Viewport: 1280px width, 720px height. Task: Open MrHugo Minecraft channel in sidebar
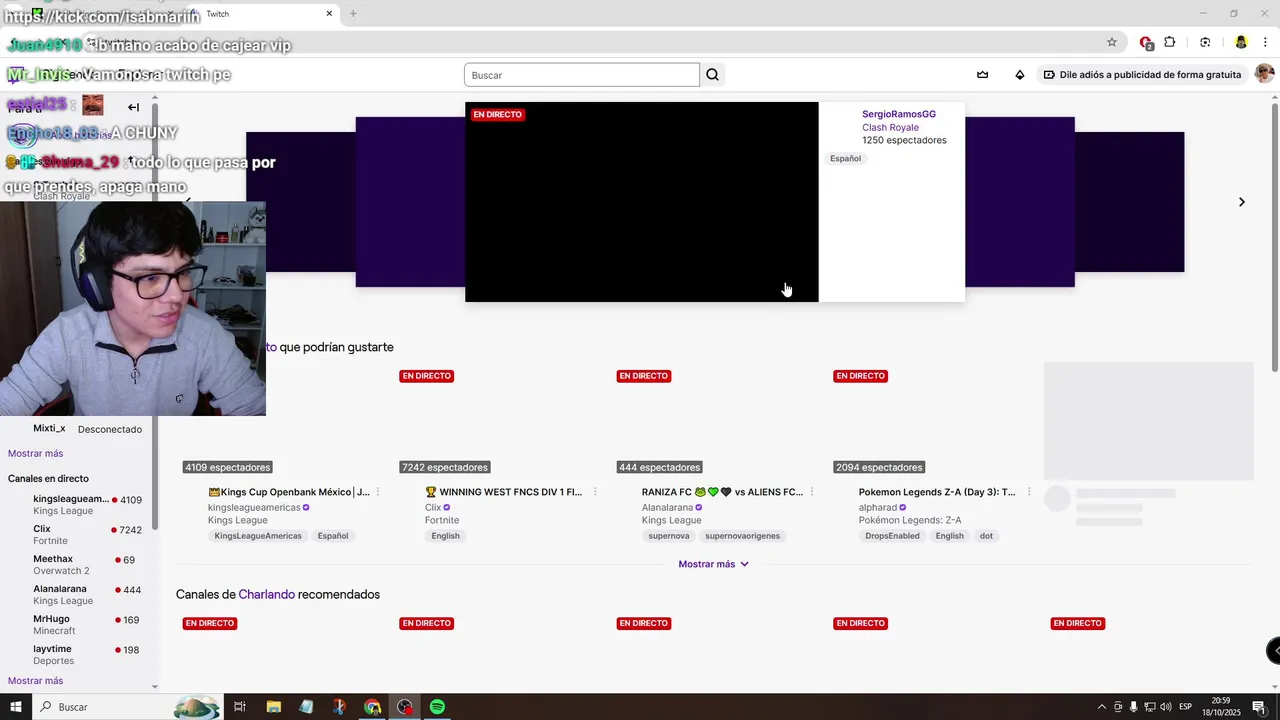click(x=75, y=625)
